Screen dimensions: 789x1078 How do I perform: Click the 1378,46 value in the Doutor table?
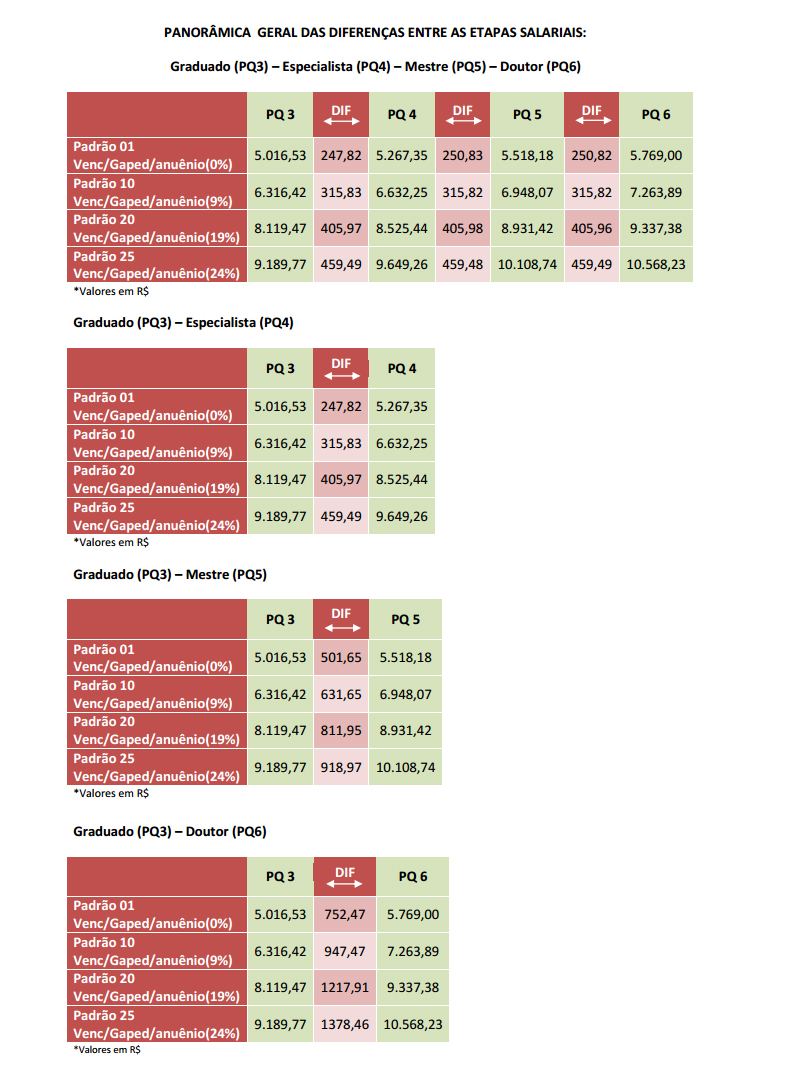point(345,1025)
